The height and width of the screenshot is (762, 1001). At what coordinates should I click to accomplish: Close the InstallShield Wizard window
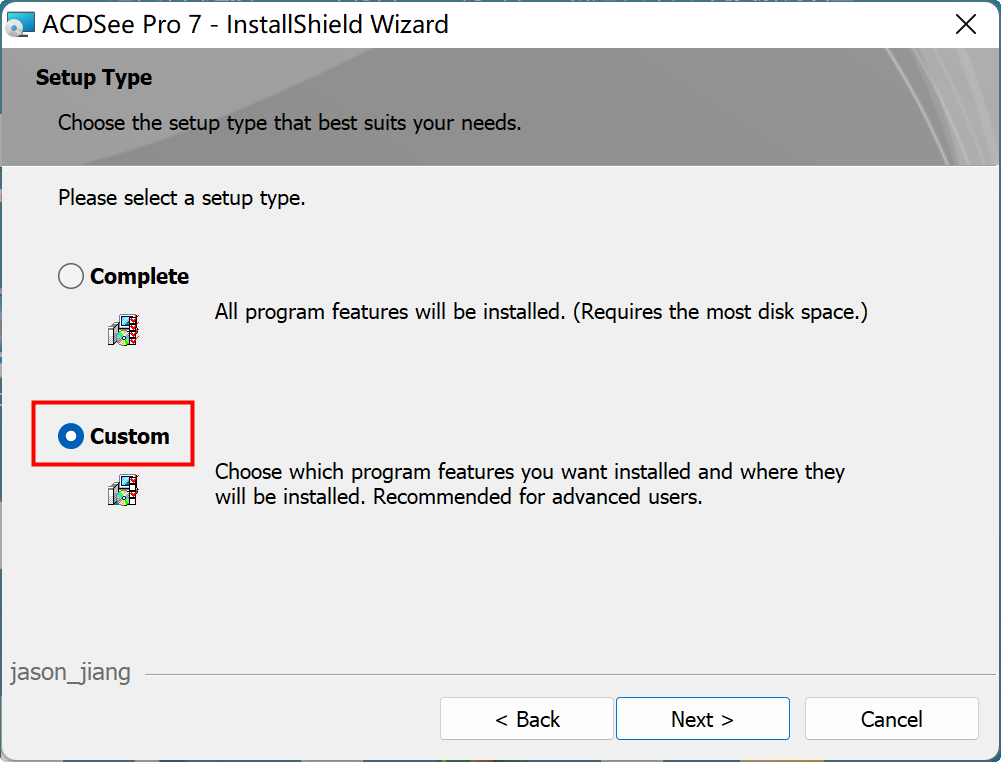(x=966, y=24)
